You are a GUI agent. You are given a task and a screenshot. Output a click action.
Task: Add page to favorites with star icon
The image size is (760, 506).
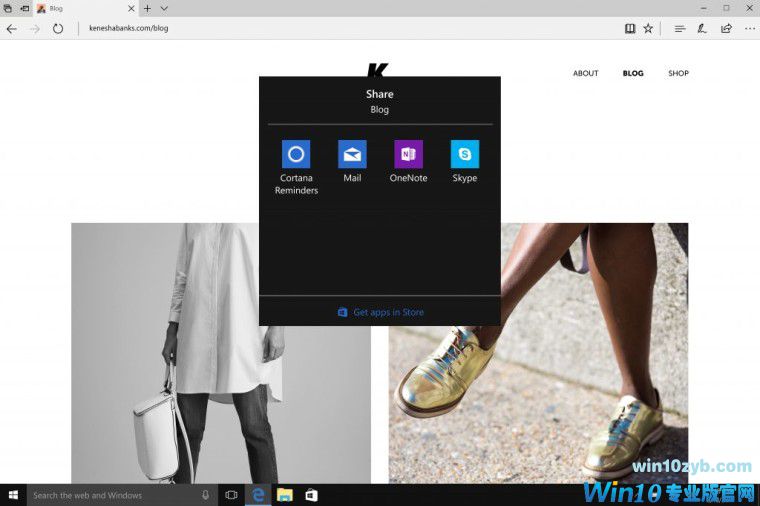648,29
